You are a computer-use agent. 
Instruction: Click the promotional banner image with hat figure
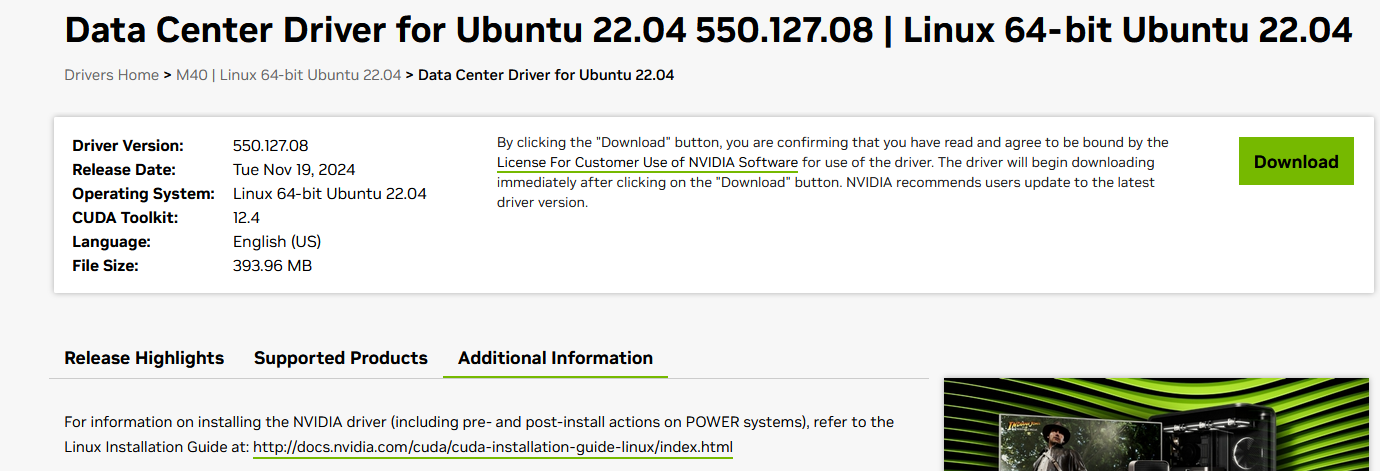(1156, 424)
